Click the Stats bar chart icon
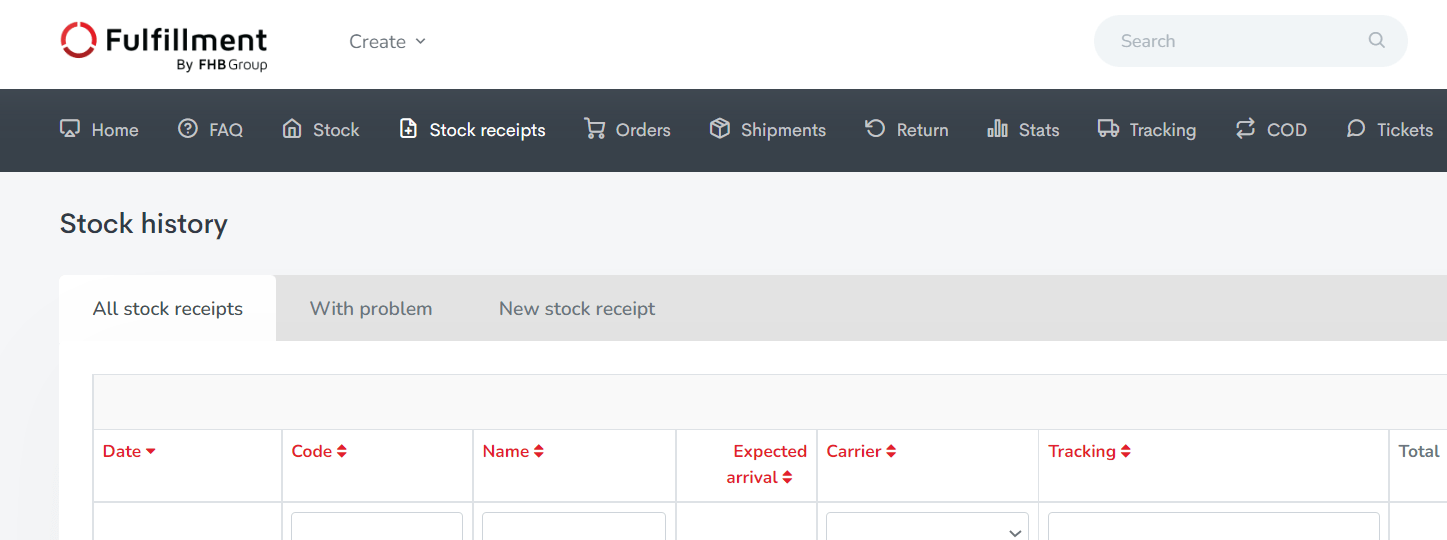This screenshot has height=540, width=1447. (x=997, y=129)
